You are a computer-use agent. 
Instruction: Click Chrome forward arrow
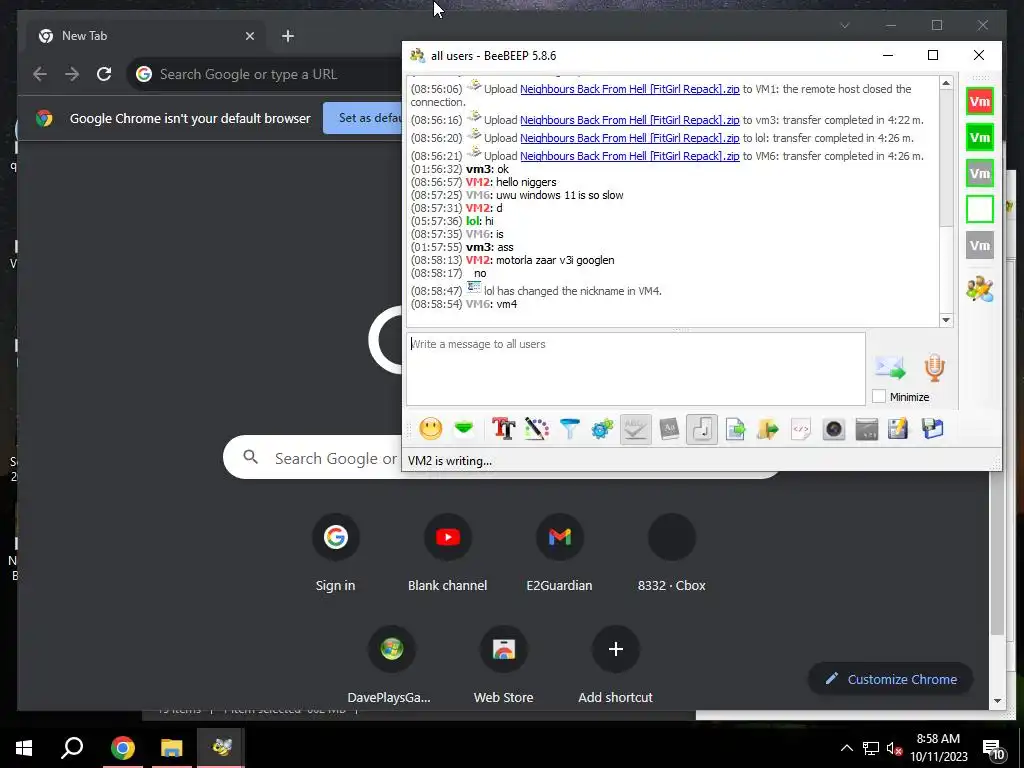[x=72, y=74]
